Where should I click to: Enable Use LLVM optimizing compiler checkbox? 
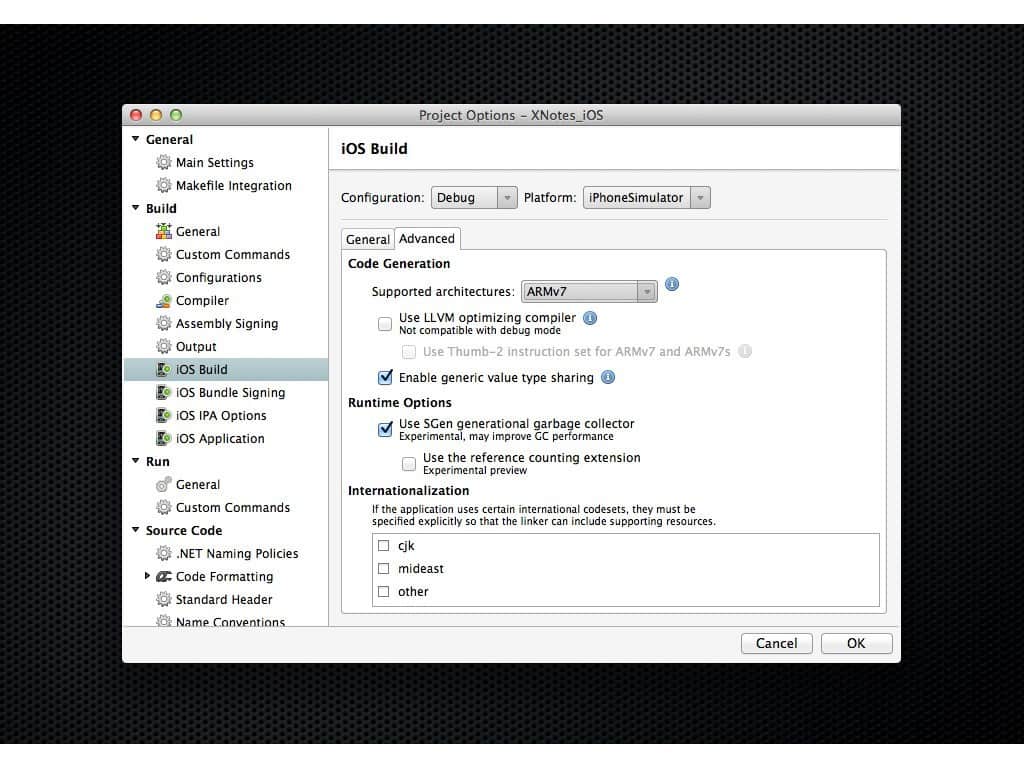(x=385, y=323)
